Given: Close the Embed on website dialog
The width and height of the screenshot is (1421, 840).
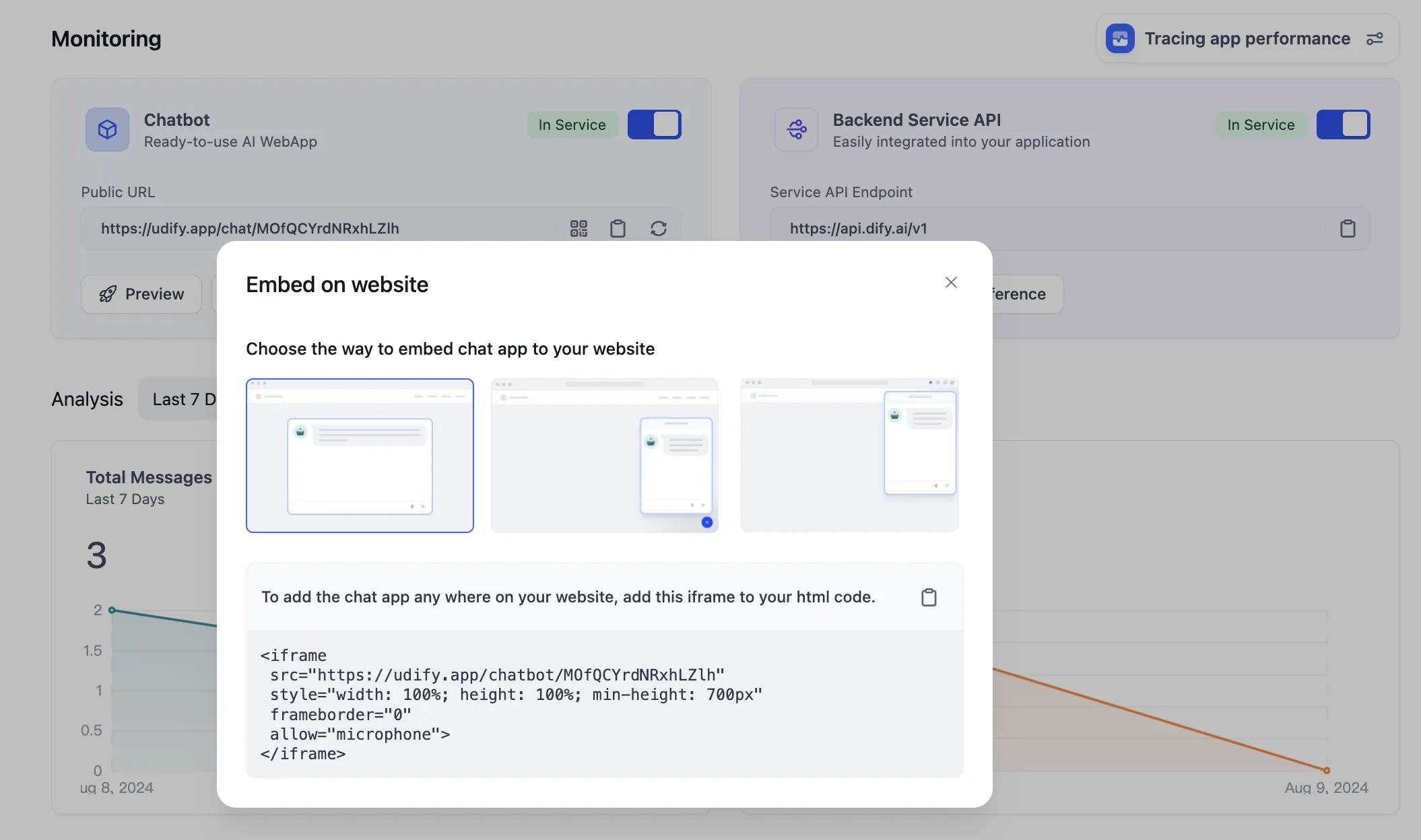Looking at the screenshot, I should click(x=950, y=283).
